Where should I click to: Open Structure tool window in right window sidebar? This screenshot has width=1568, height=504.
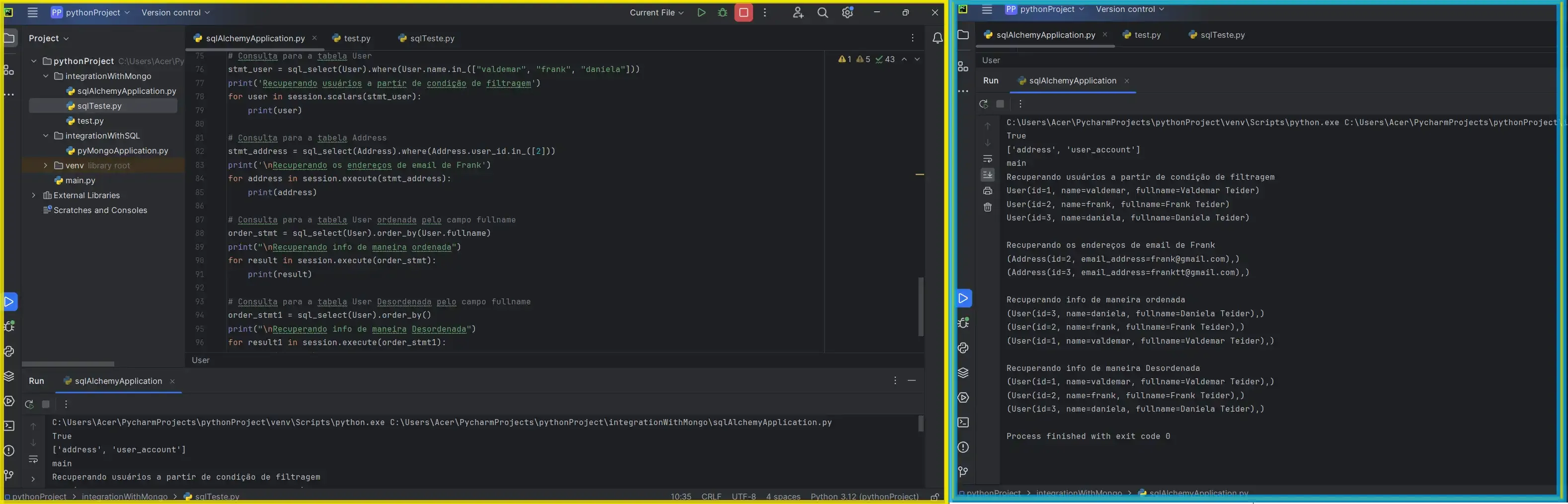pyautogui.click(x=963, y=67)
